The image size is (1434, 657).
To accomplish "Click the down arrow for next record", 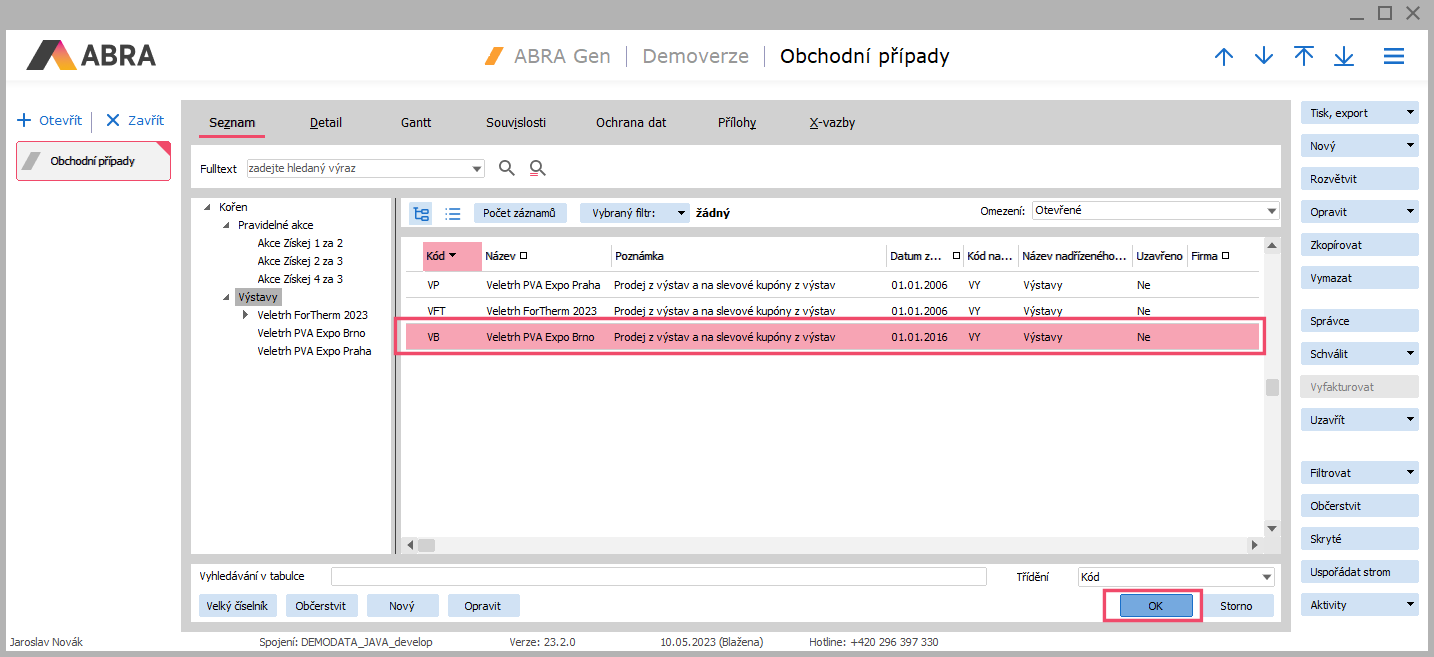I will coord(1263,57).
